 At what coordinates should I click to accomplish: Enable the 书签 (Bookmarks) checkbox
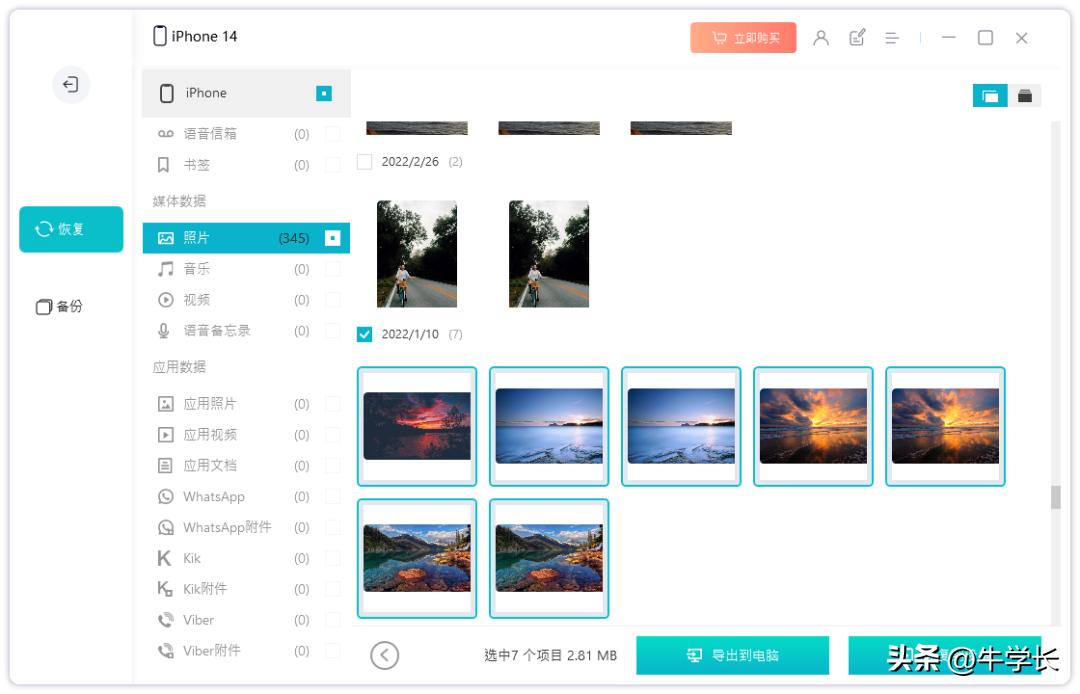pyautogui.click(x=335, y=164)
